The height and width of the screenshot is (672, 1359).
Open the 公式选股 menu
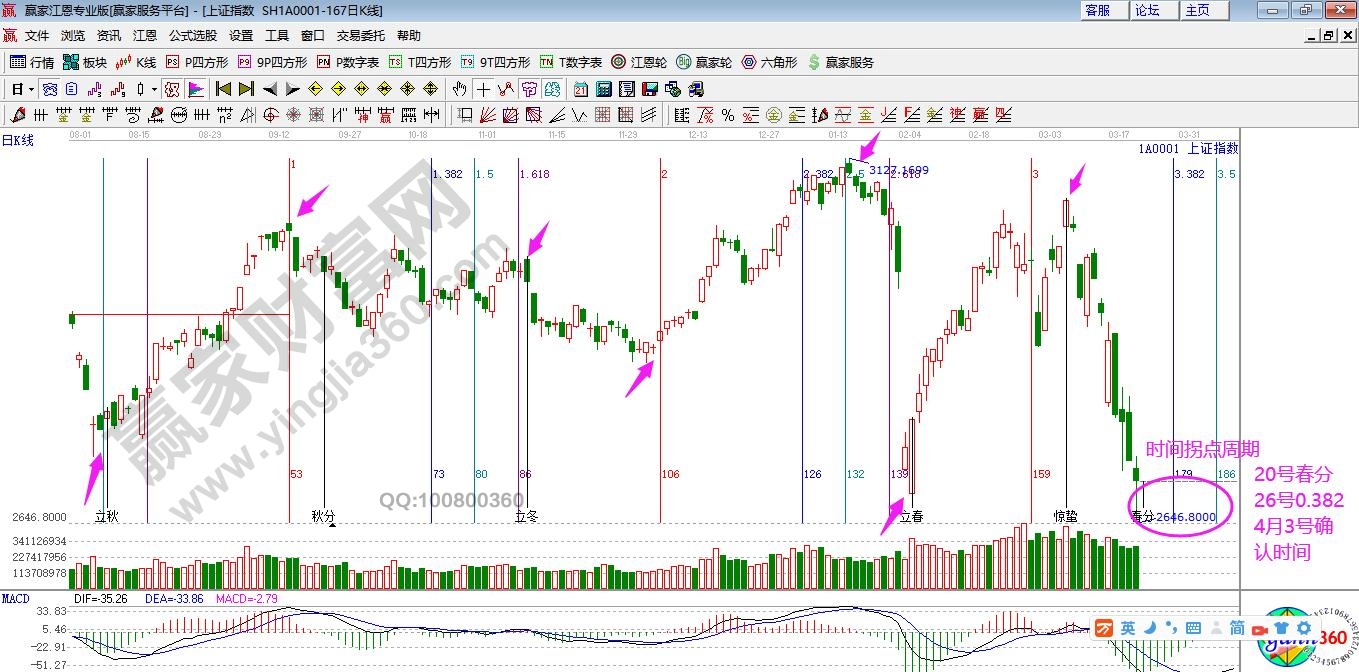point(192,35)
